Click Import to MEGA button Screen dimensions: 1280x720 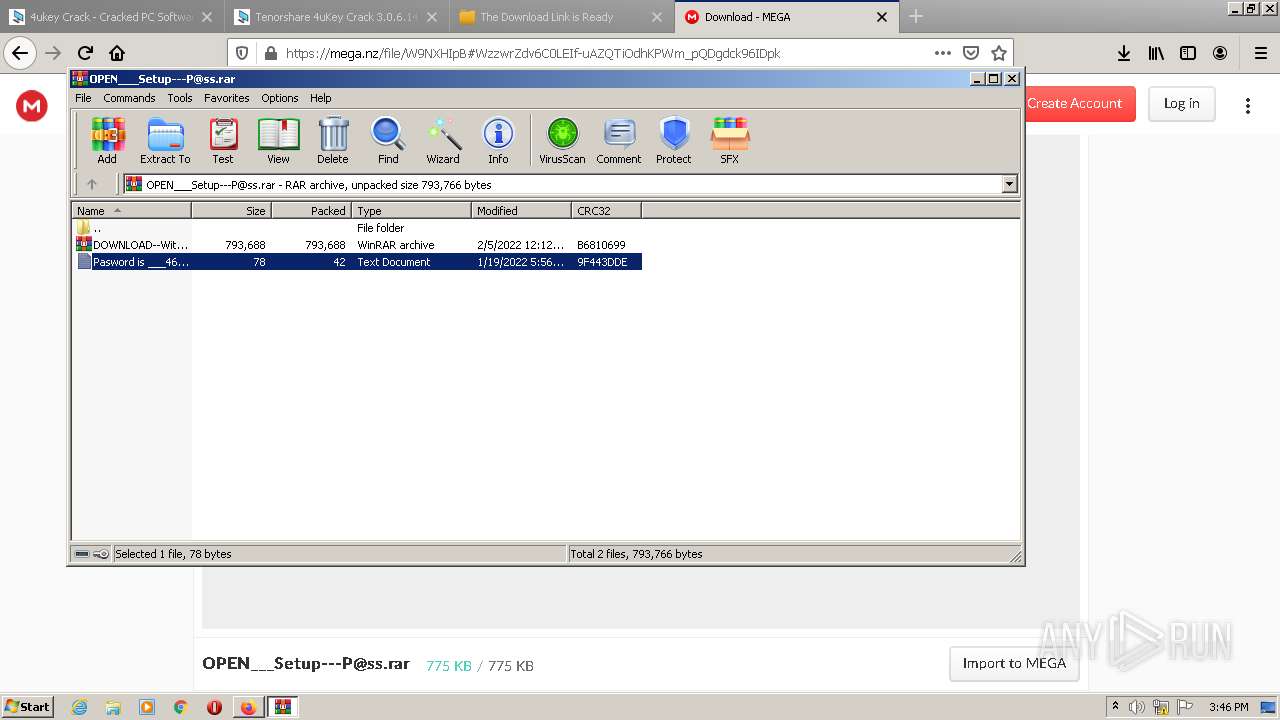pyautogui.click(x=1014, y=663)
